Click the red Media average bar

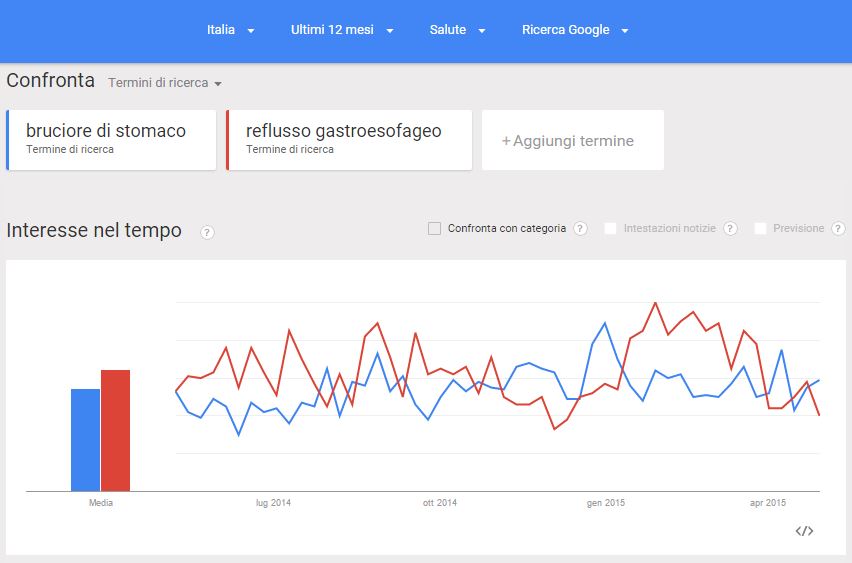click(x=115, y=430)
